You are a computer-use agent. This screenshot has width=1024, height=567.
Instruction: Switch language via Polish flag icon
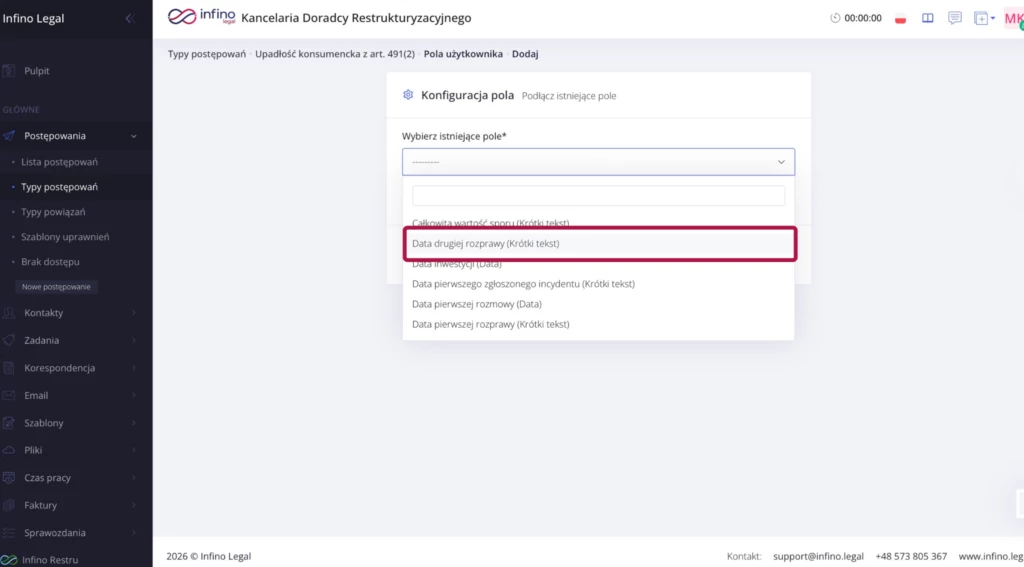pyautogui.click(x=901, y=18)
